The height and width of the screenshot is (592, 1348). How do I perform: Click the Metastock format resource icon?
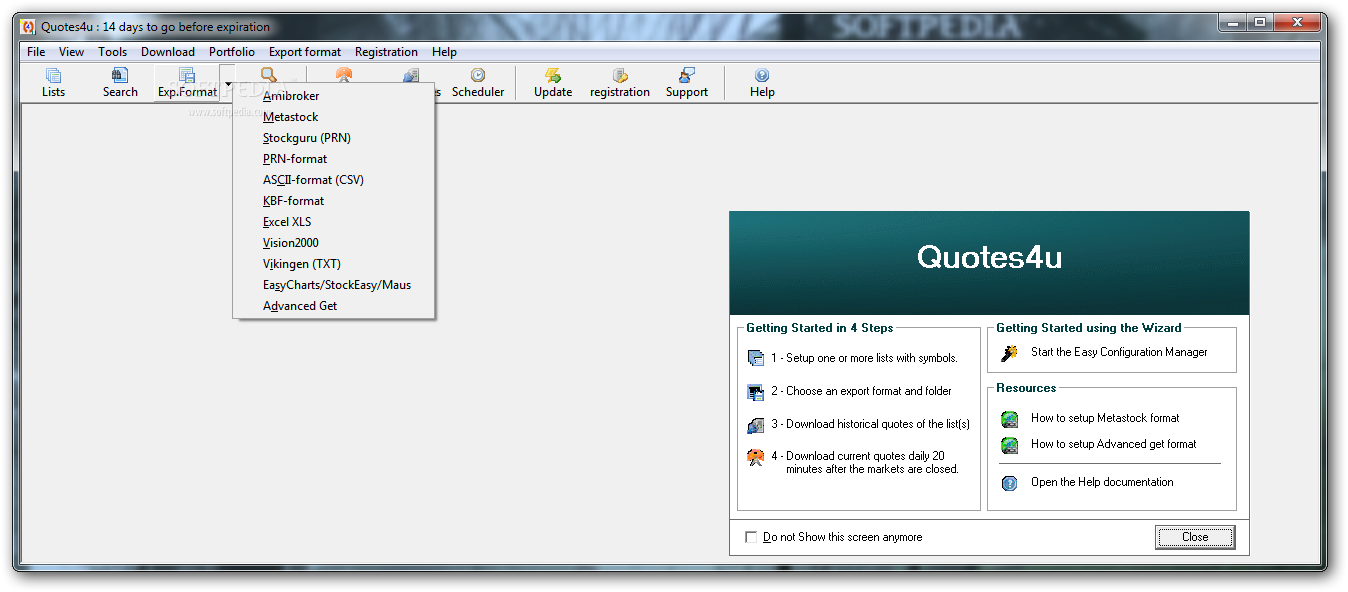coord(1010,419)
